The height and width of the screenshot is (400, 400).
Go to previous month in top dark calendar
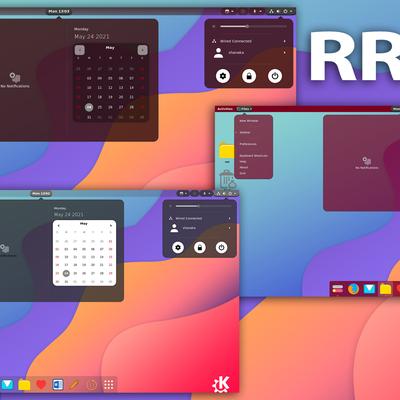79,50
